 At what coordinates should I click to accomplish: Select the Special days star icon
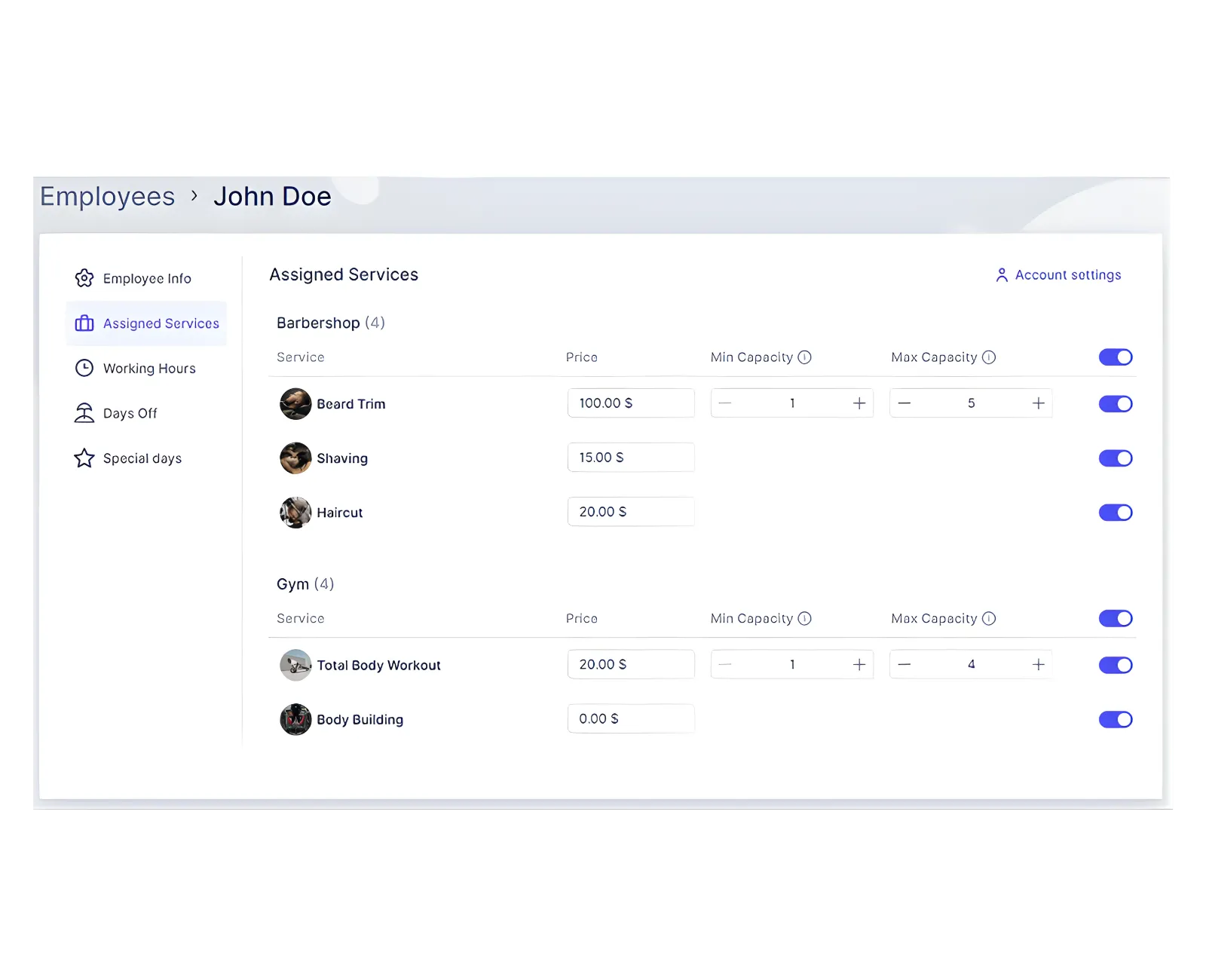(x=84, y=458)
